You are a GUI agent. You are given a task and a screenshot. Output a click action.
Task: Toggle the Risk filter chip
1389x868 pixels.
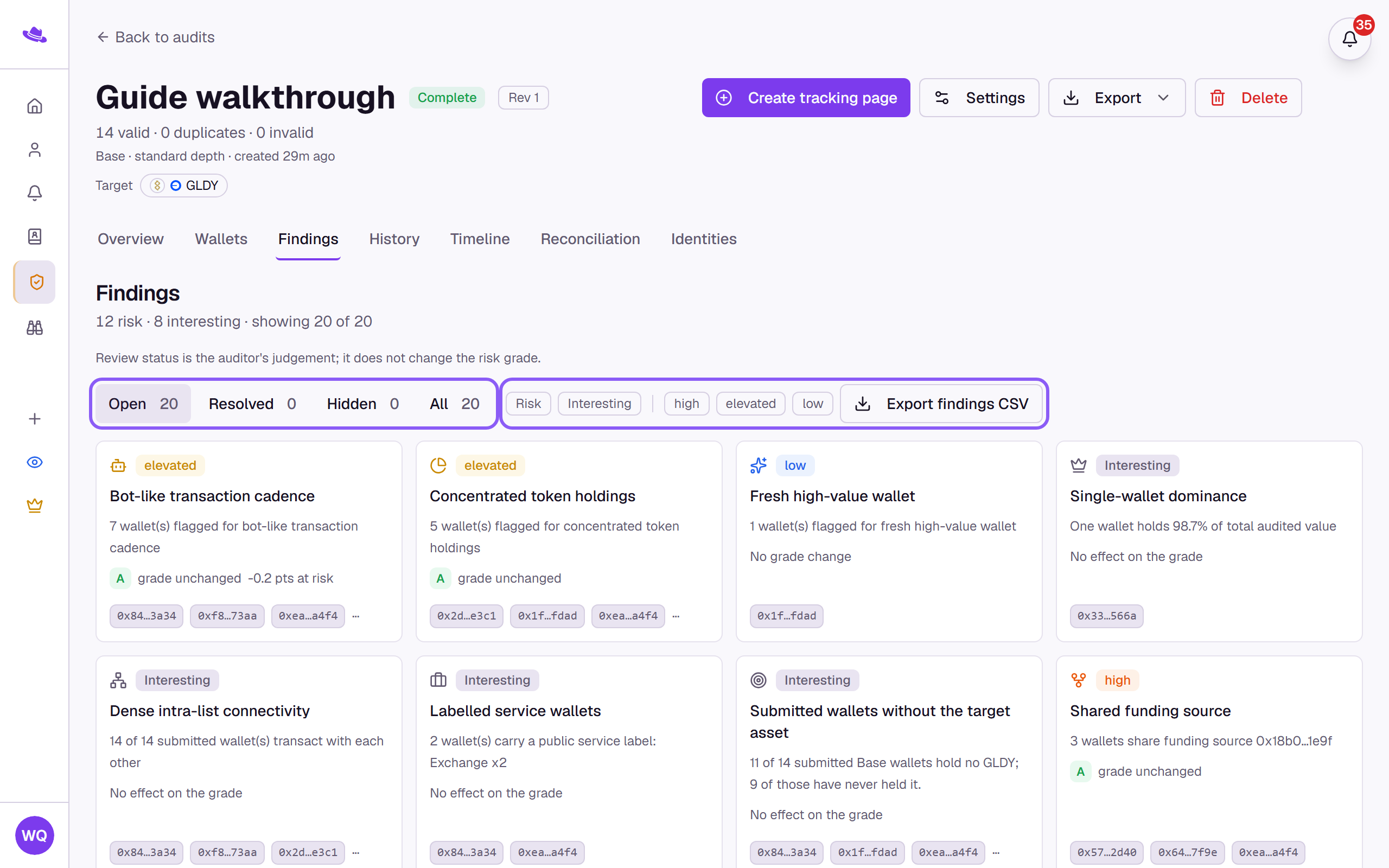coord(528,404)
